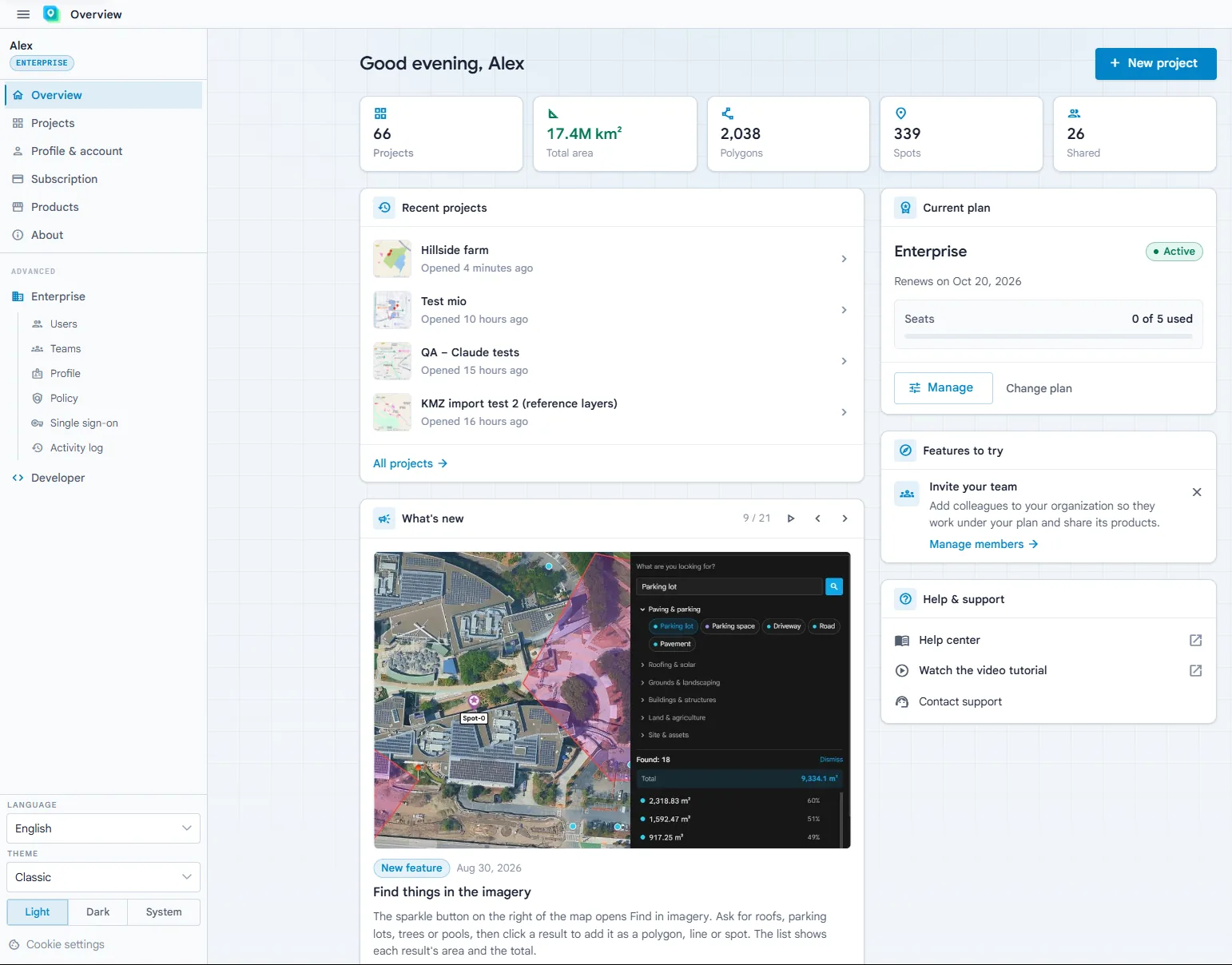
Task: Go to previous What's new item
Action: coord(818,518)
